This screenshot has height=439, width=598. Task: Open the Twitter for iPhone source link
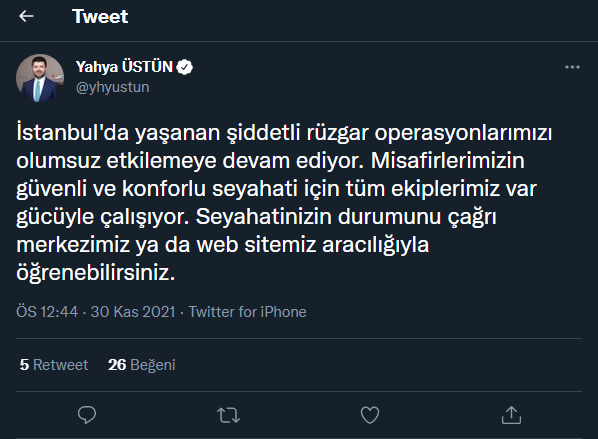(248, 312)
